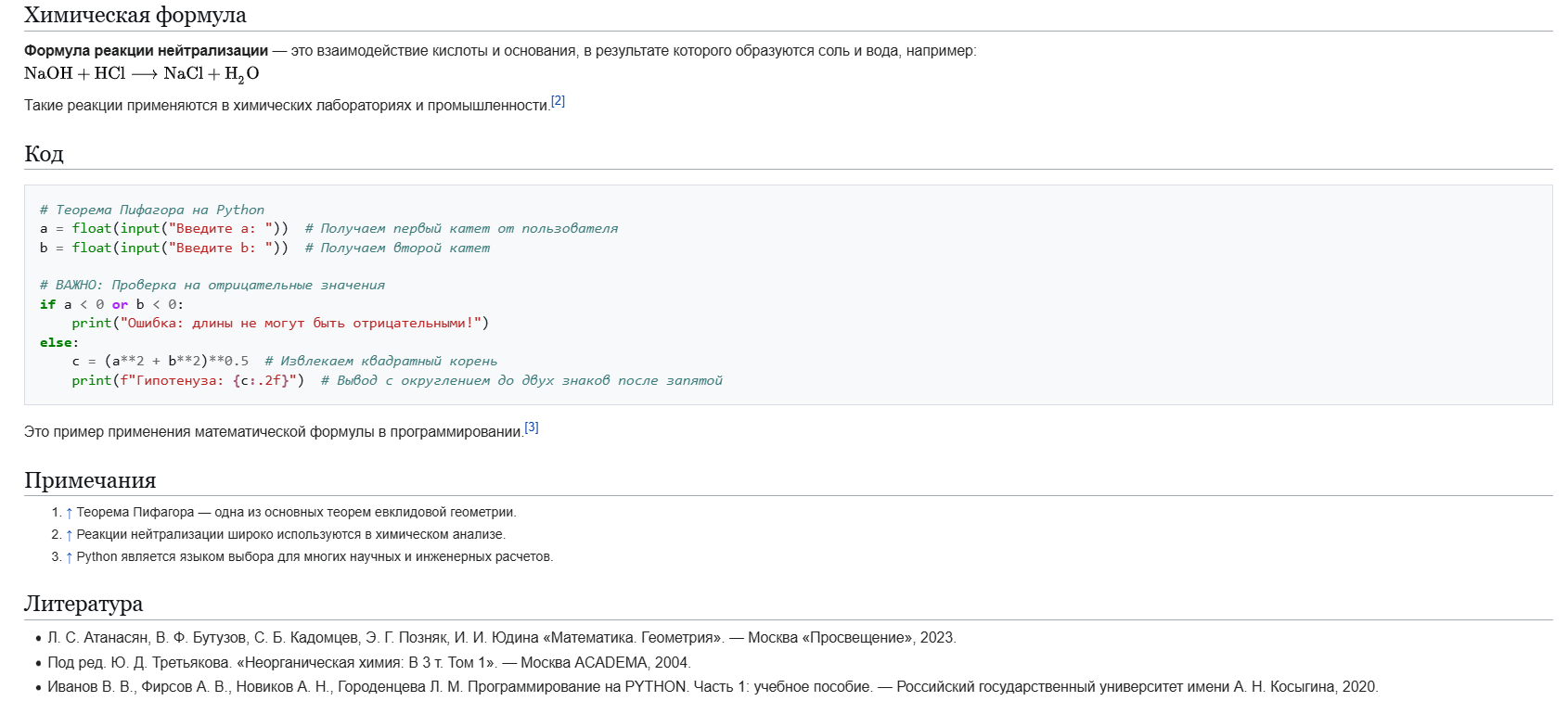
Task: Click the Третьякова "Неорганическая химия" entry
Action: [368, 662]
